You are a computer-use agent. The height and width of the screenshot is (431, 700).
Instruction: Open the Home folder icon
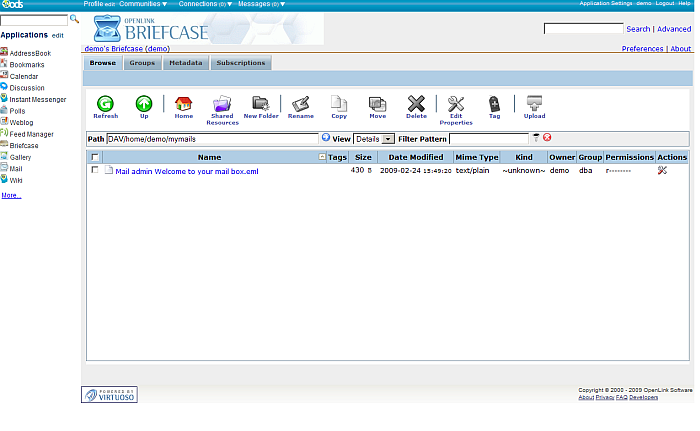[x=183, y=103]
